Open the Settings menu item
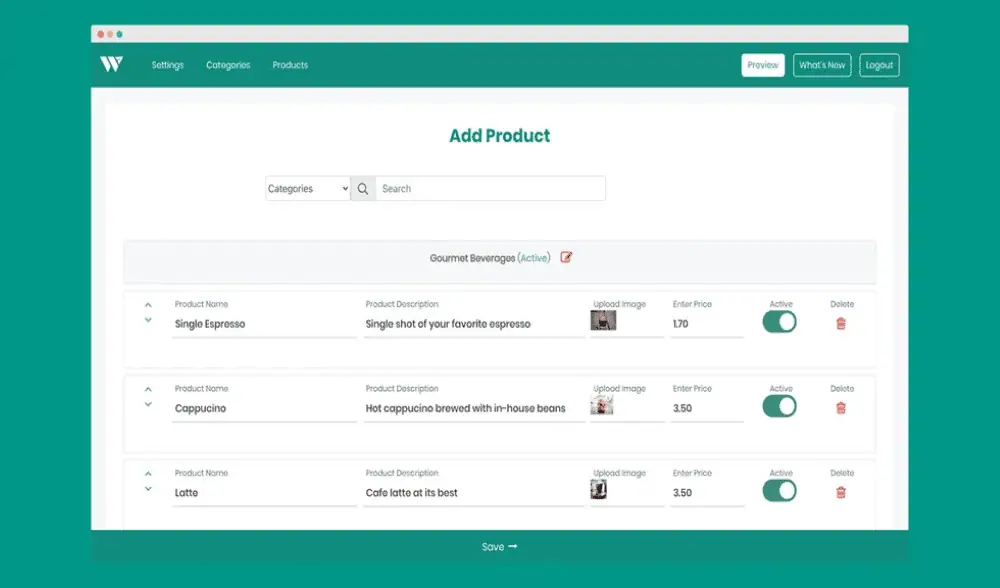 tap(168, 65)
